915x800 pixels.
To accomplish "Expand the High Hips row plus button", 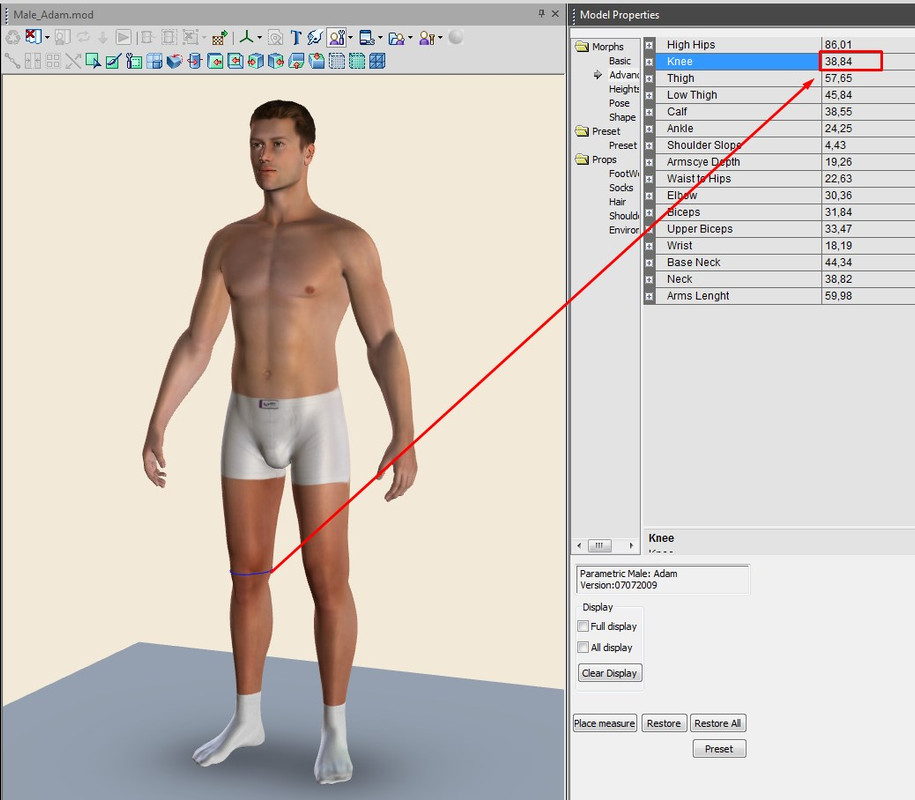I will click(x=649, y=44).
